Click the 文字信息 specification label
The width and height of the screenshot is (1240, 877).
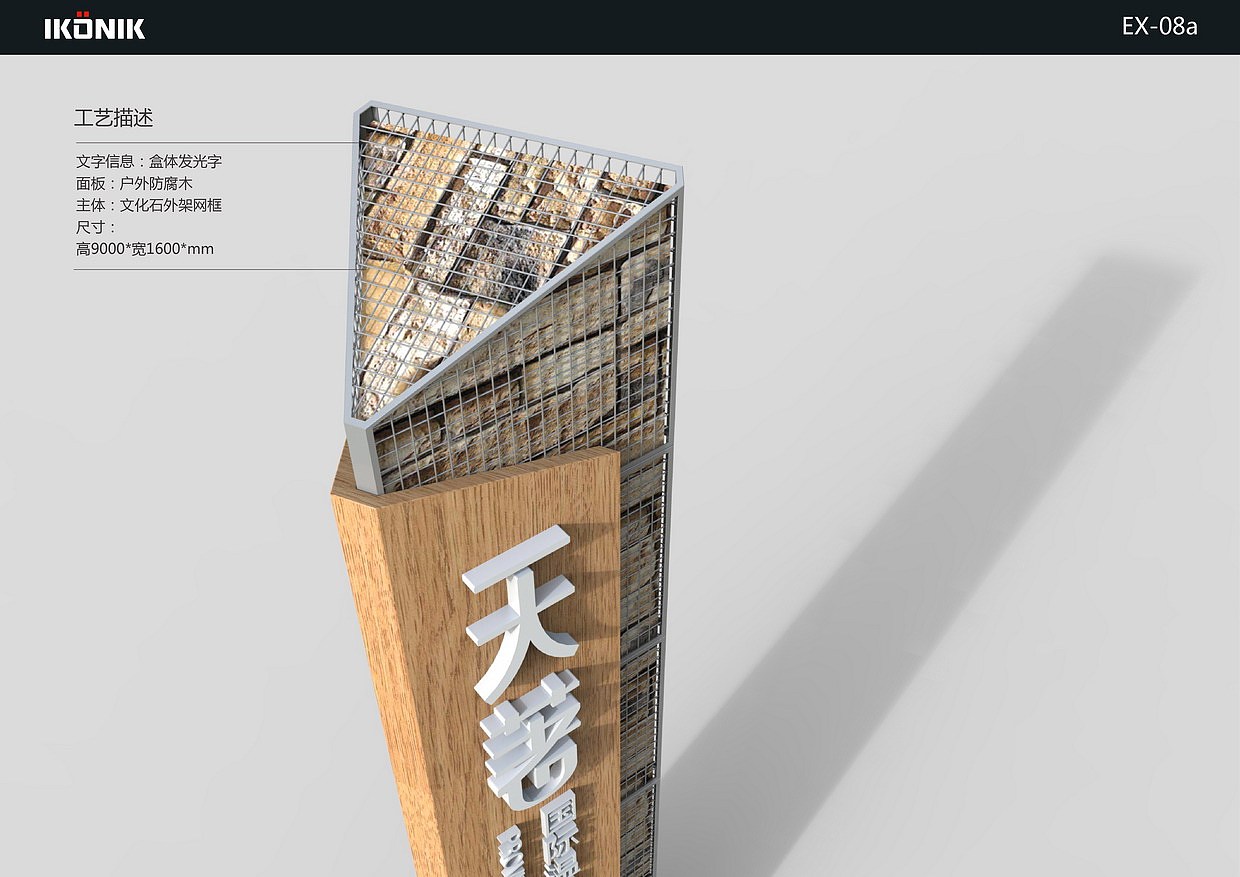pos(105,161)
